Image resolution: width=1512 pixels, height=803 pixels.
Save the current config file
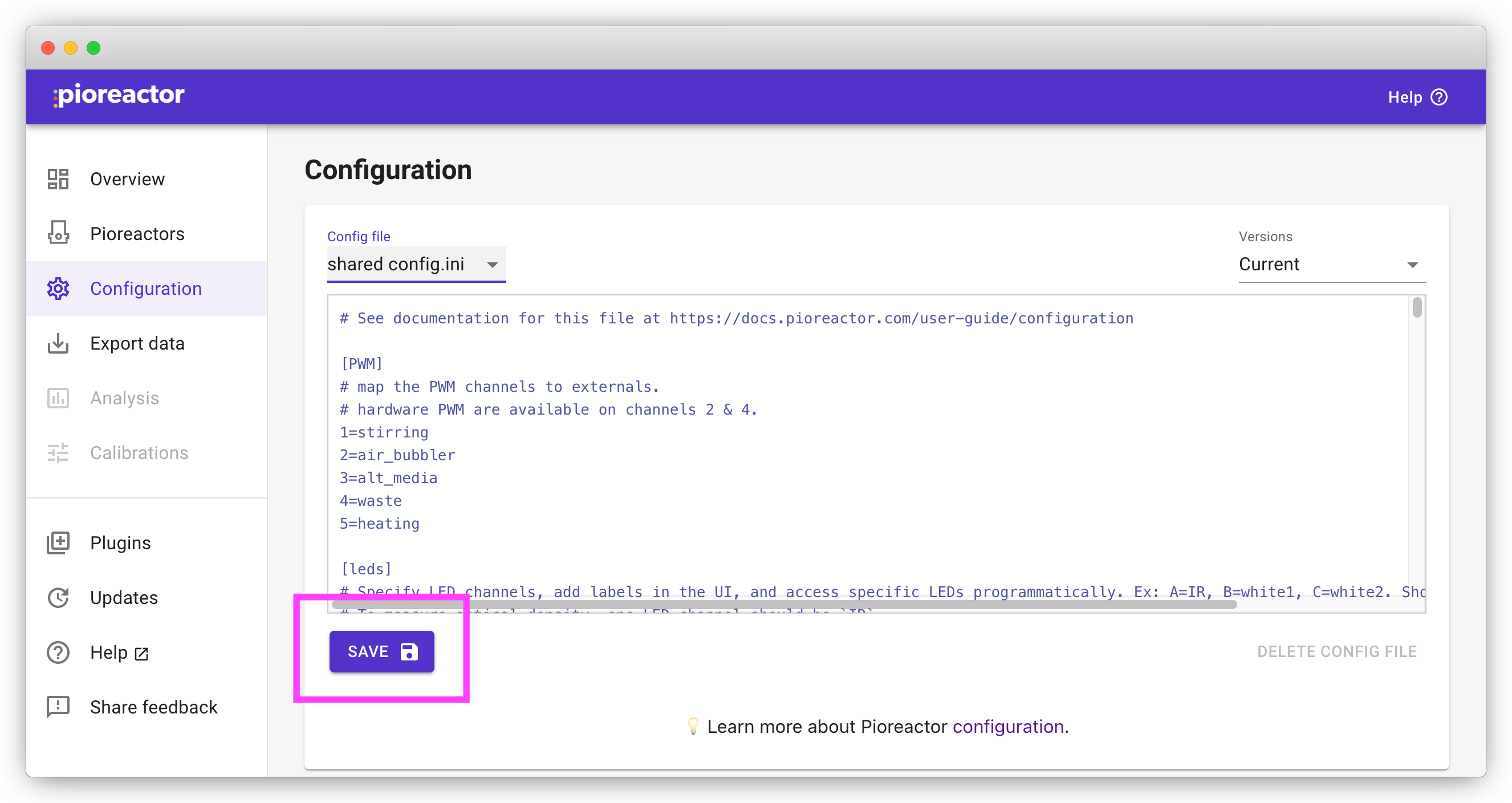tap(382, 651)
